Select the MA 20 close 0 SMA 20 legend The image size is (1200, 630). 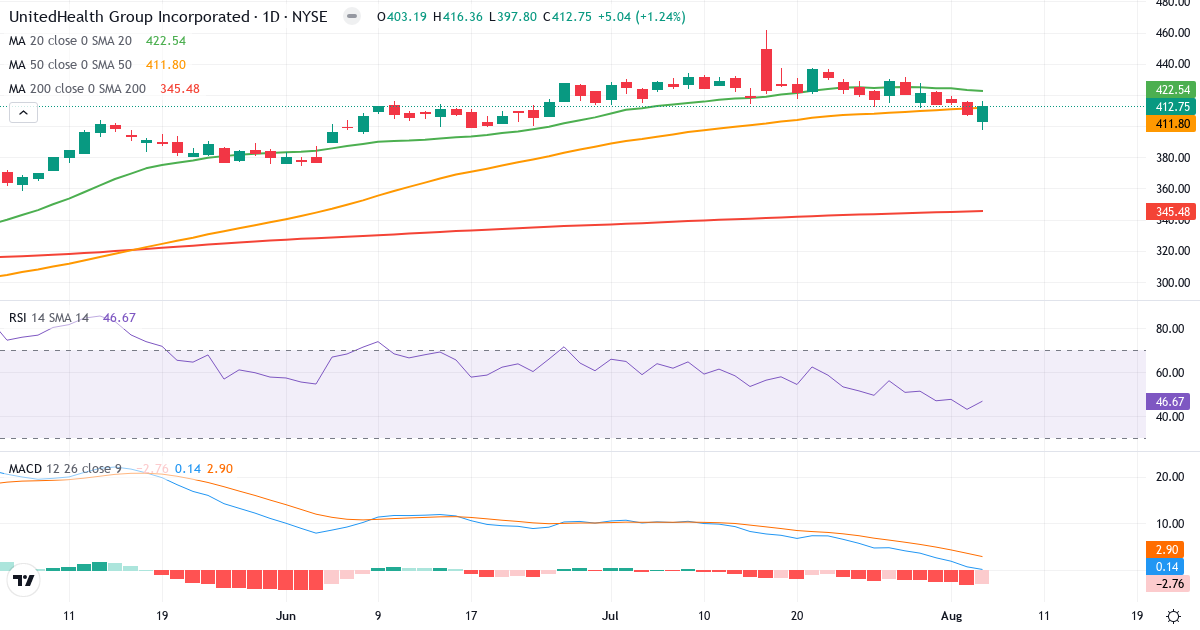point(70,41)
